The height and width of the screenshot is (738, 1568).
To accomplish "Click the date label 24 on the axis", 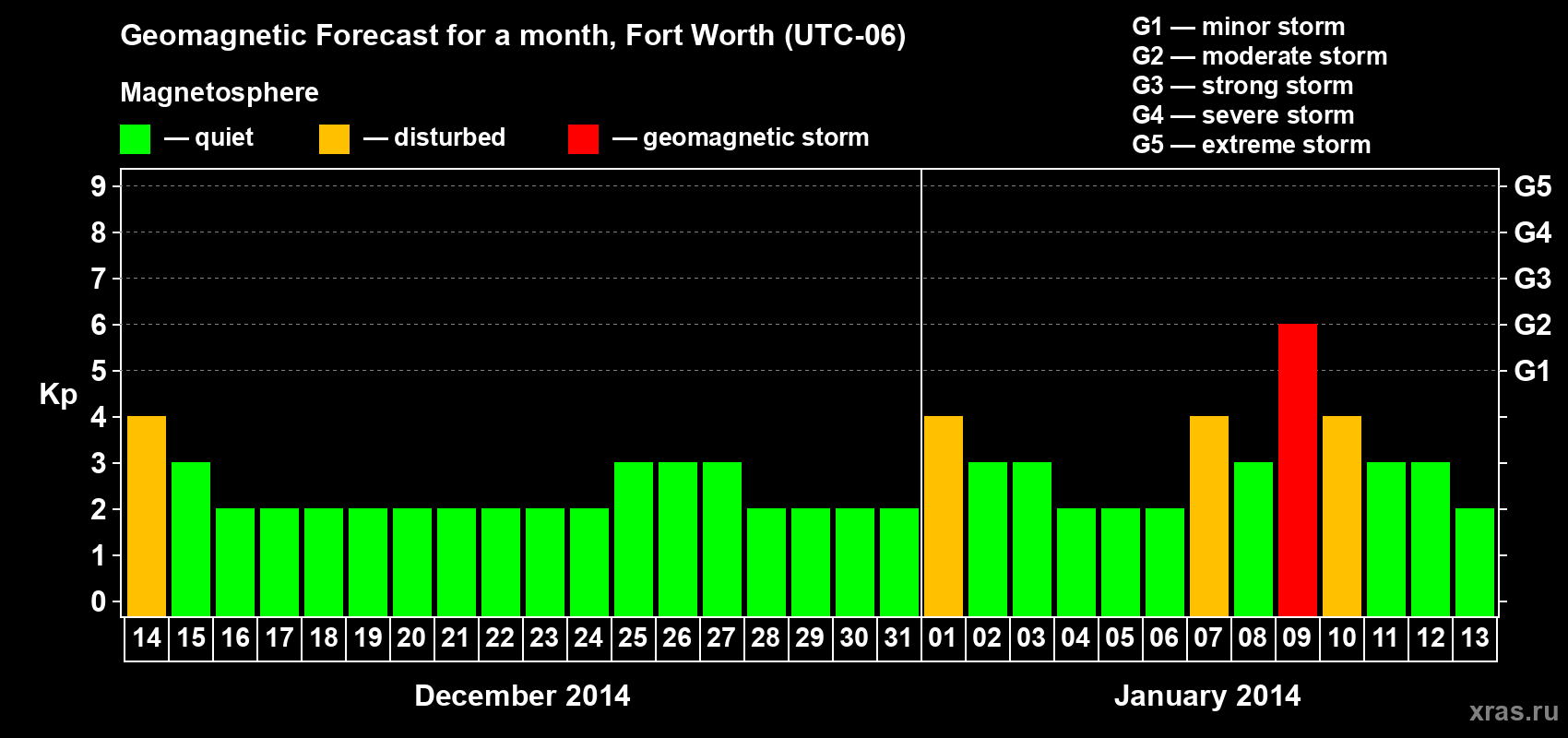I will click(588, 638).
